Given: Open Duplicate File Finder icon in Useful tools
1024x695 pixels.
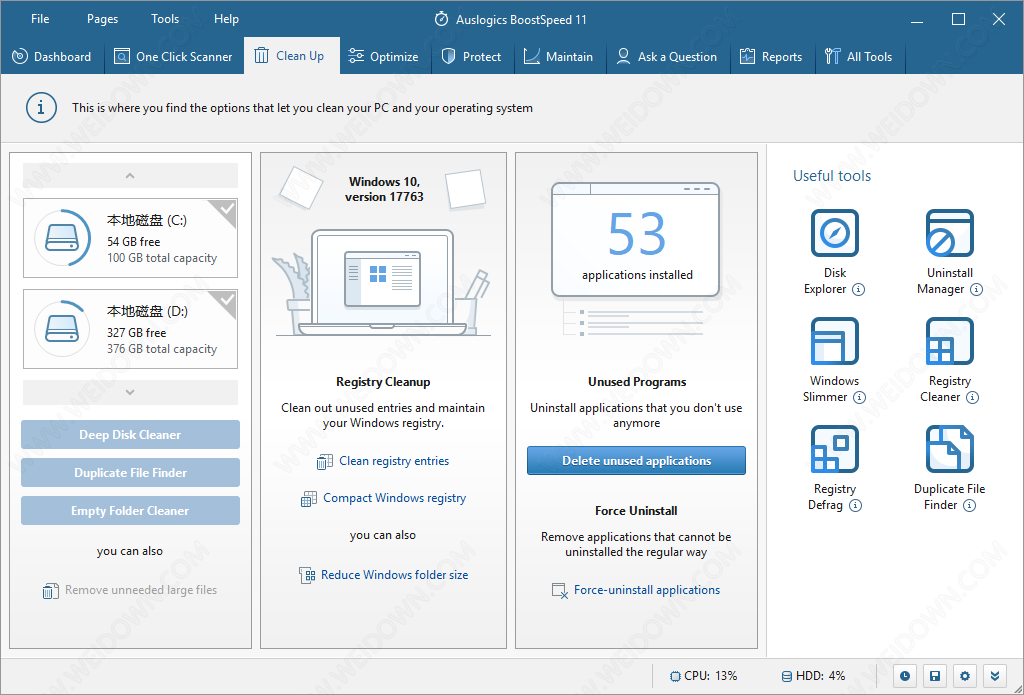Looking at the screenshot, I should coord(950,449).
